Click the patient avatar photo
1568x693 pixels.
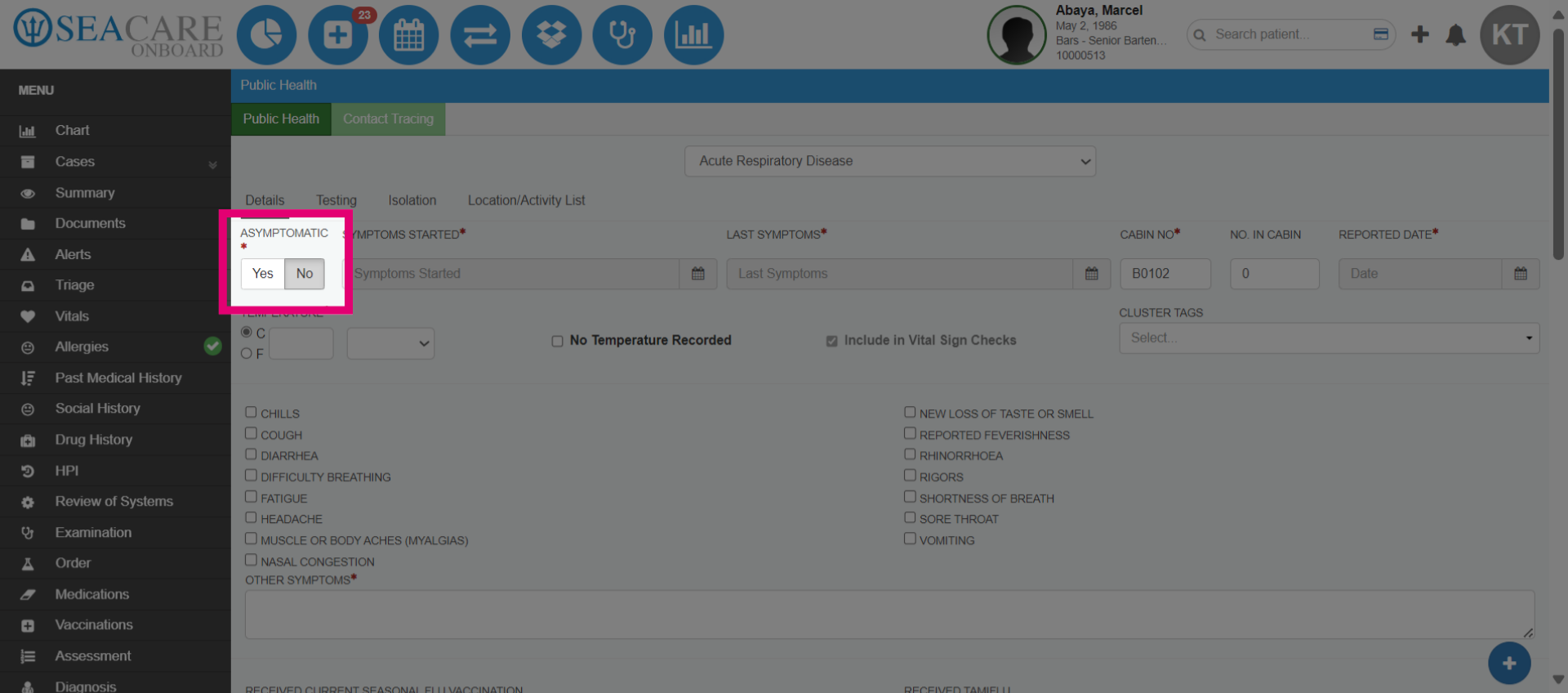click(x=1017, y=35)
